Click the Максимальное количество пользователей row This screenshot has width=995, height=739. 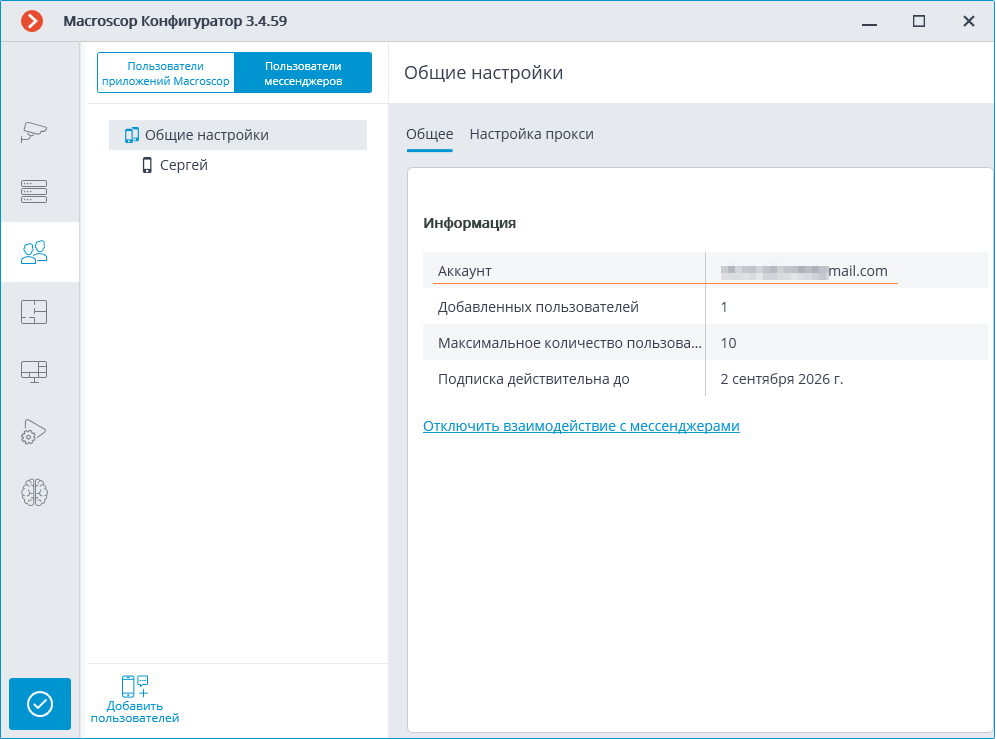click(x=705, y=343)
